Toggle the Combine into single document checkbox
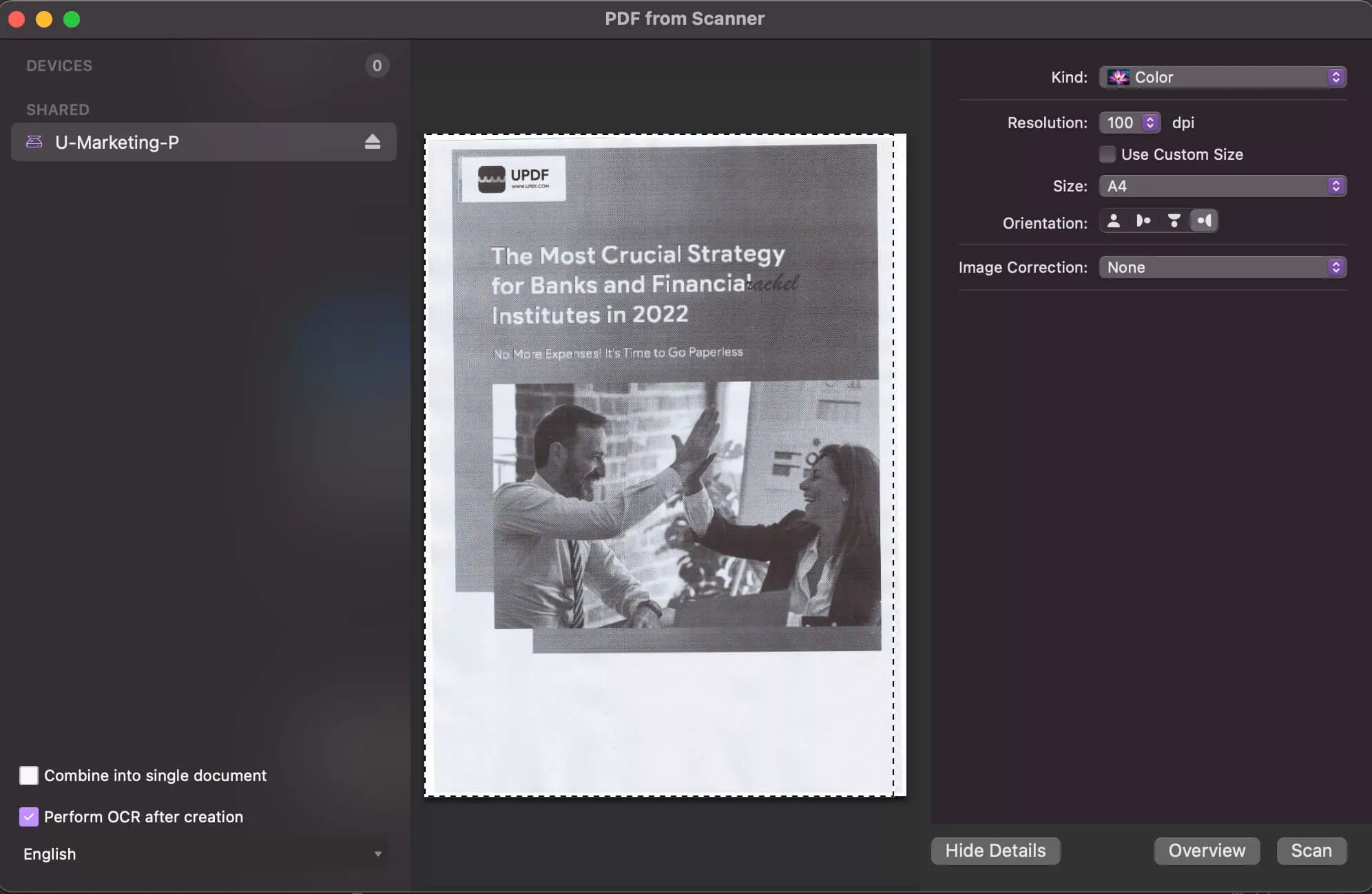The image size is (1372, 894). point(28,775)
